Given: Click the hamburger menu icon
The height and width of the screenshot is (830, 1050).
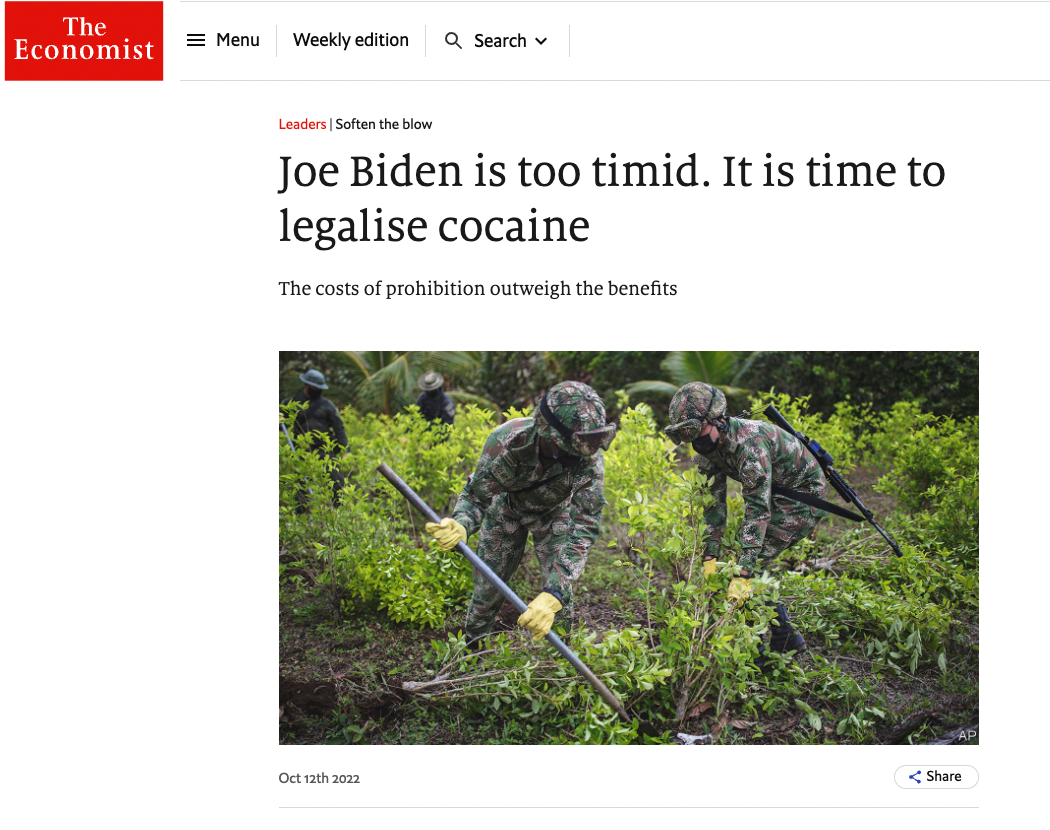Looking at the screenshot, I should tap(196, 41).
